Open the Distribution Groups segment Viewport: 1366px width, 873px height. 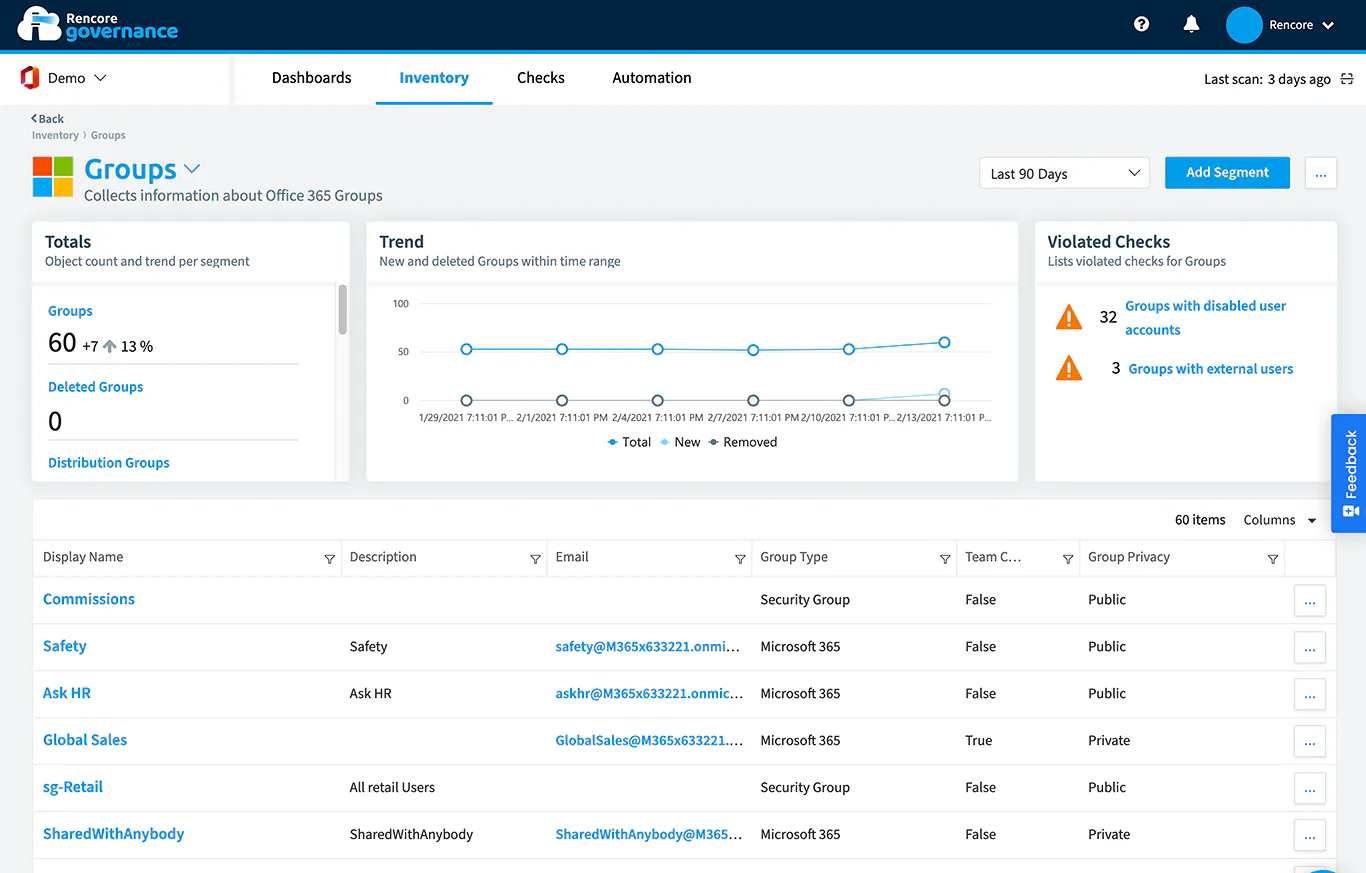109,463
